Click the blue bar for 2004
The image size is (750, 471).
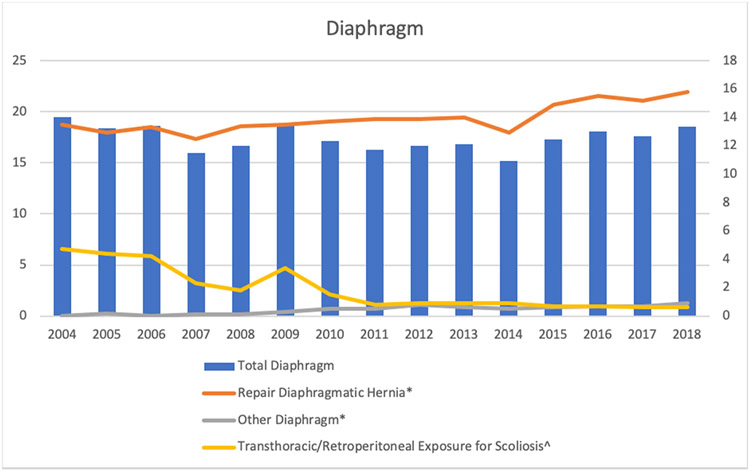tap(62, 216)
